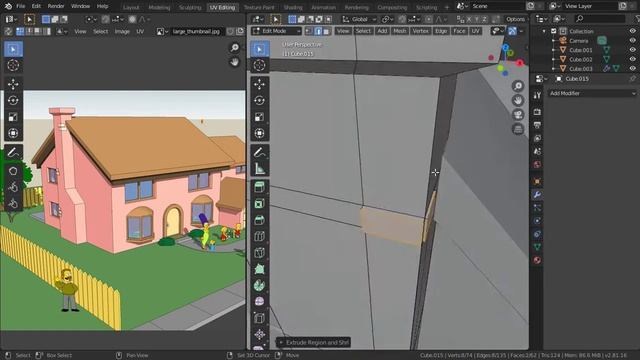
Task: Open the Edit Mode dropdown
Action: tap(276, 31)
